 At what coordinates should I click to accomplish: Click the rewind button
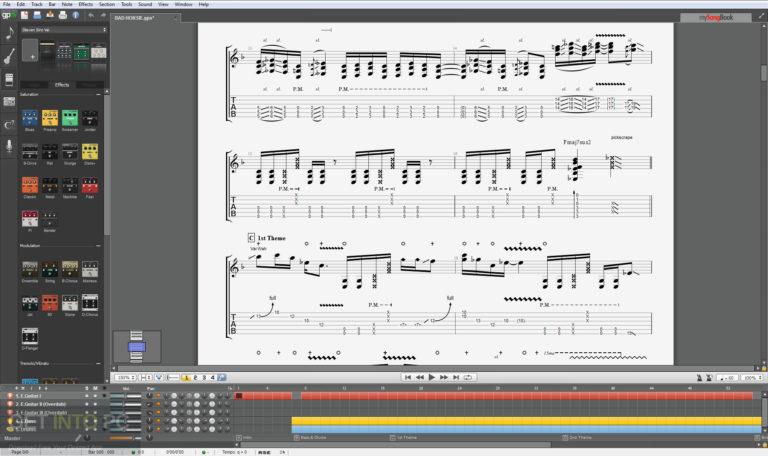point(420,377)
